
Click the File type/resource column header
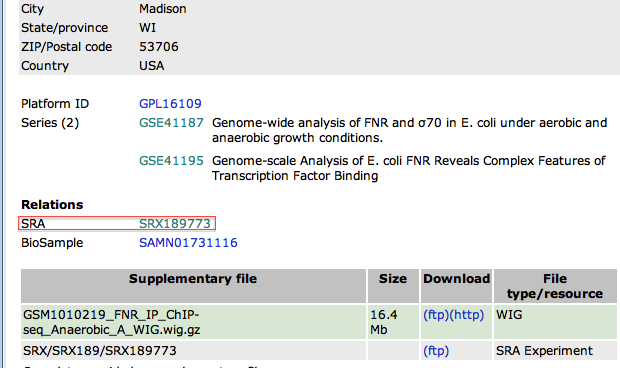(x=555, y=286)
